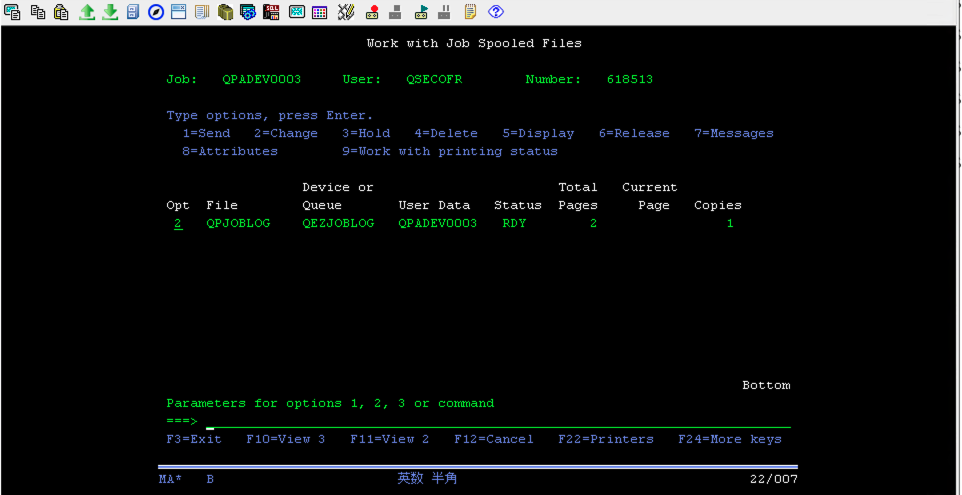Click the MA* status indicator
This screenshot has width=962, height=495.
click(170, 479)
